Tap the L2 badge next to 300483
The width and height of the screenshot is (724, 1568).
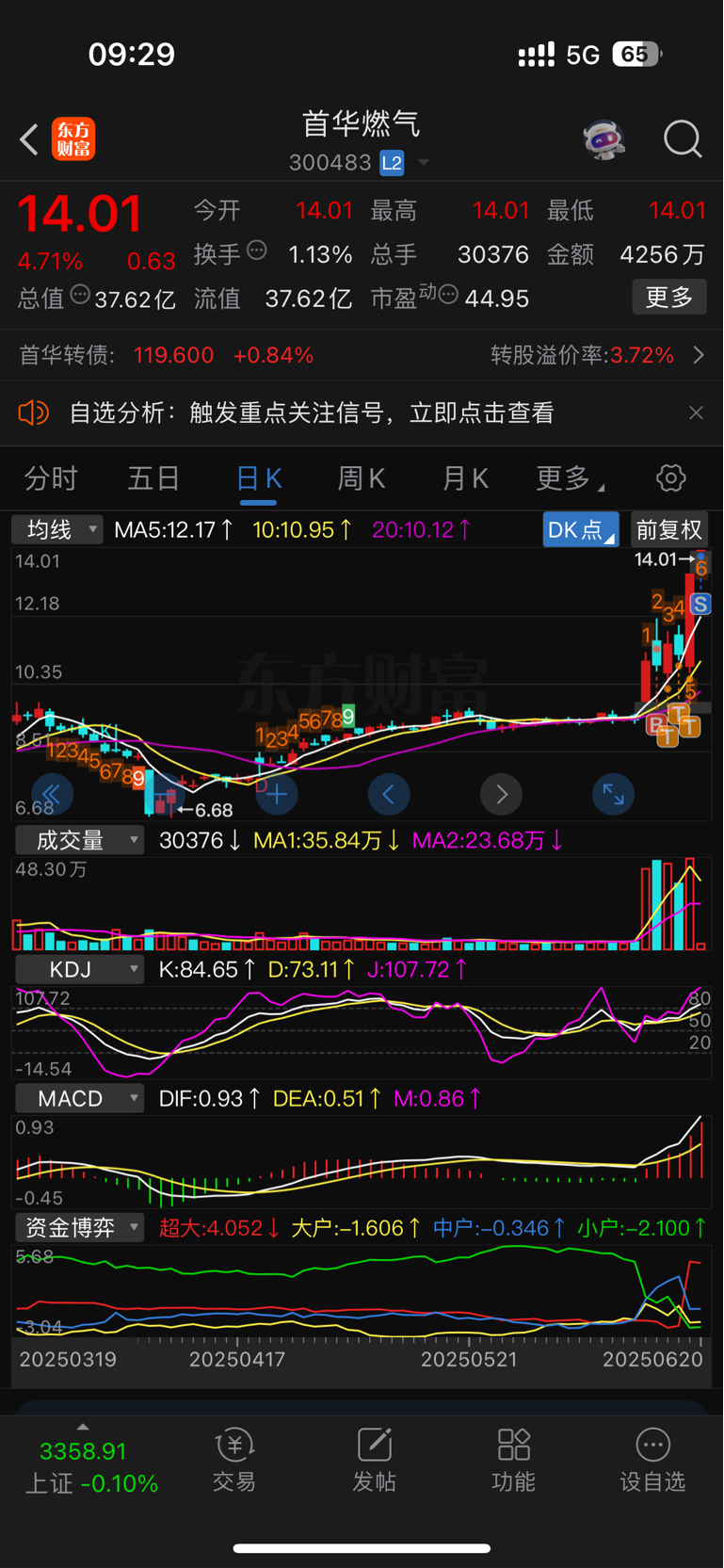[392, 163]
